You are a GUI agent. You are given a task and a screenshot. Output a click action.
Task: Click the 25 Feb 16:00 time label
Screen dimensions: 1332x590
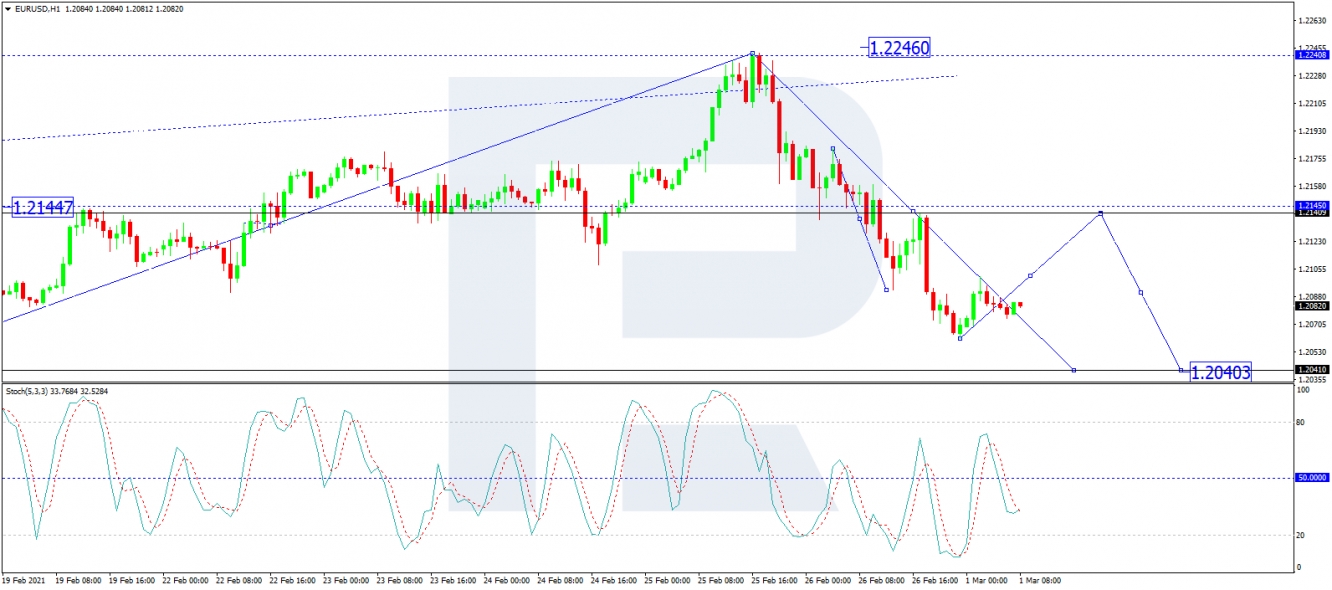(772, 579)
